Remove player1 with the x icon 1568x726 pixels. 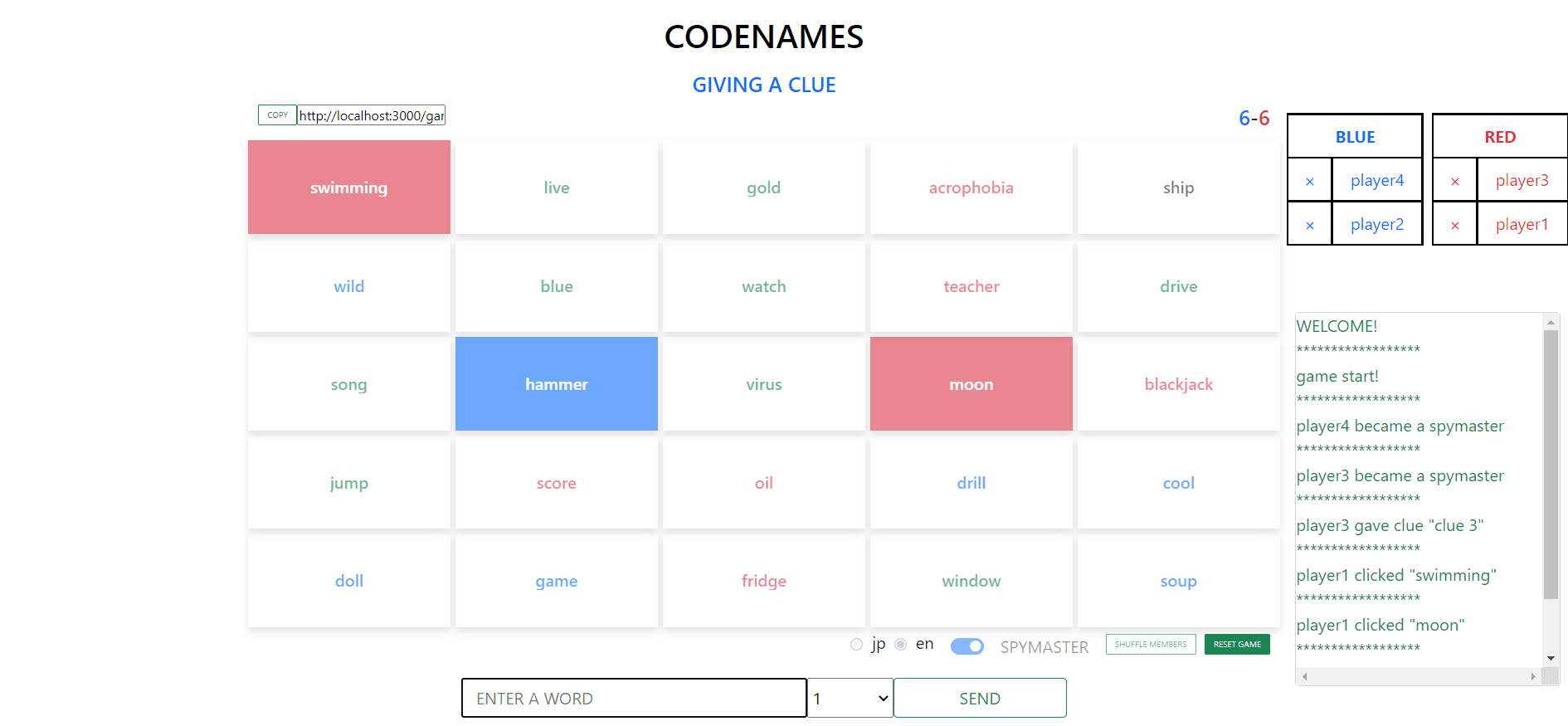1455,225
